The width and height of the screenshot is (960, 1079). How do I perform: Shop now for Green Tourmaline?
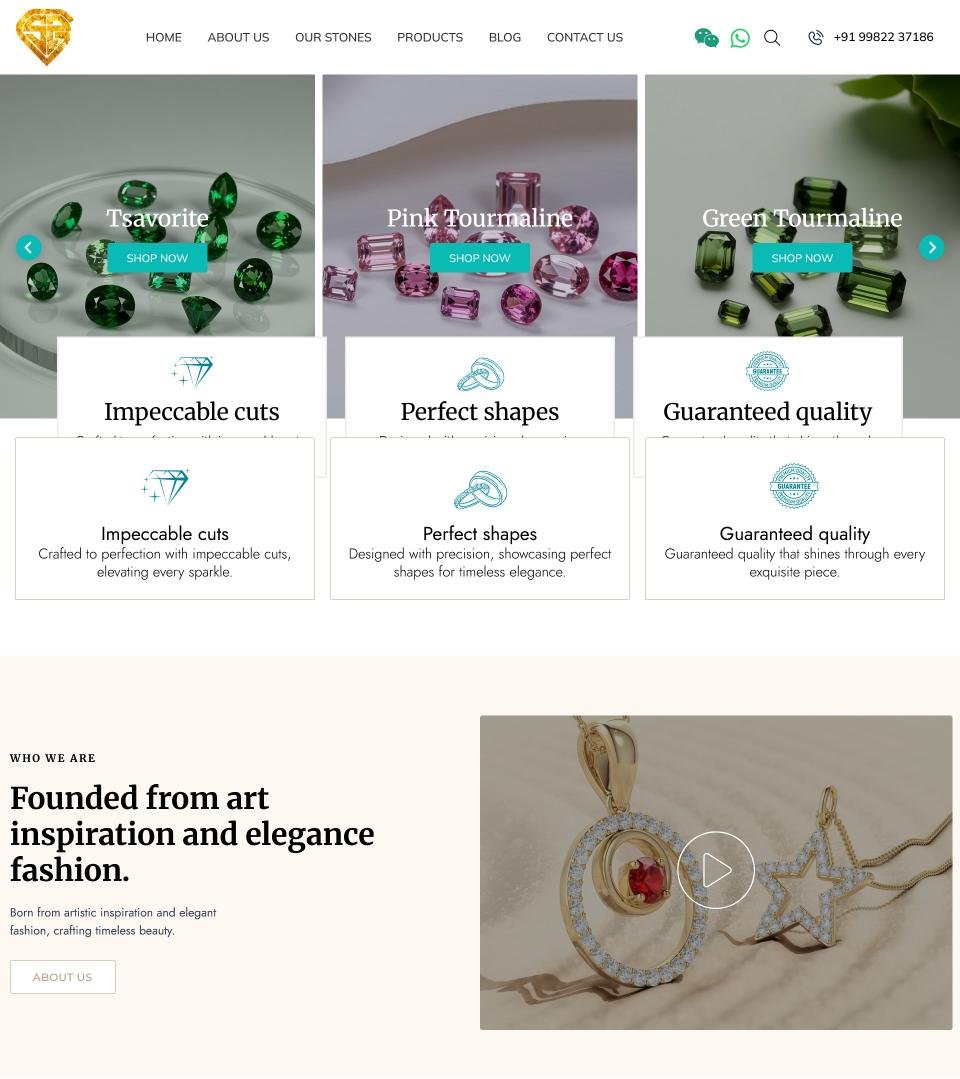pos(802,258)
